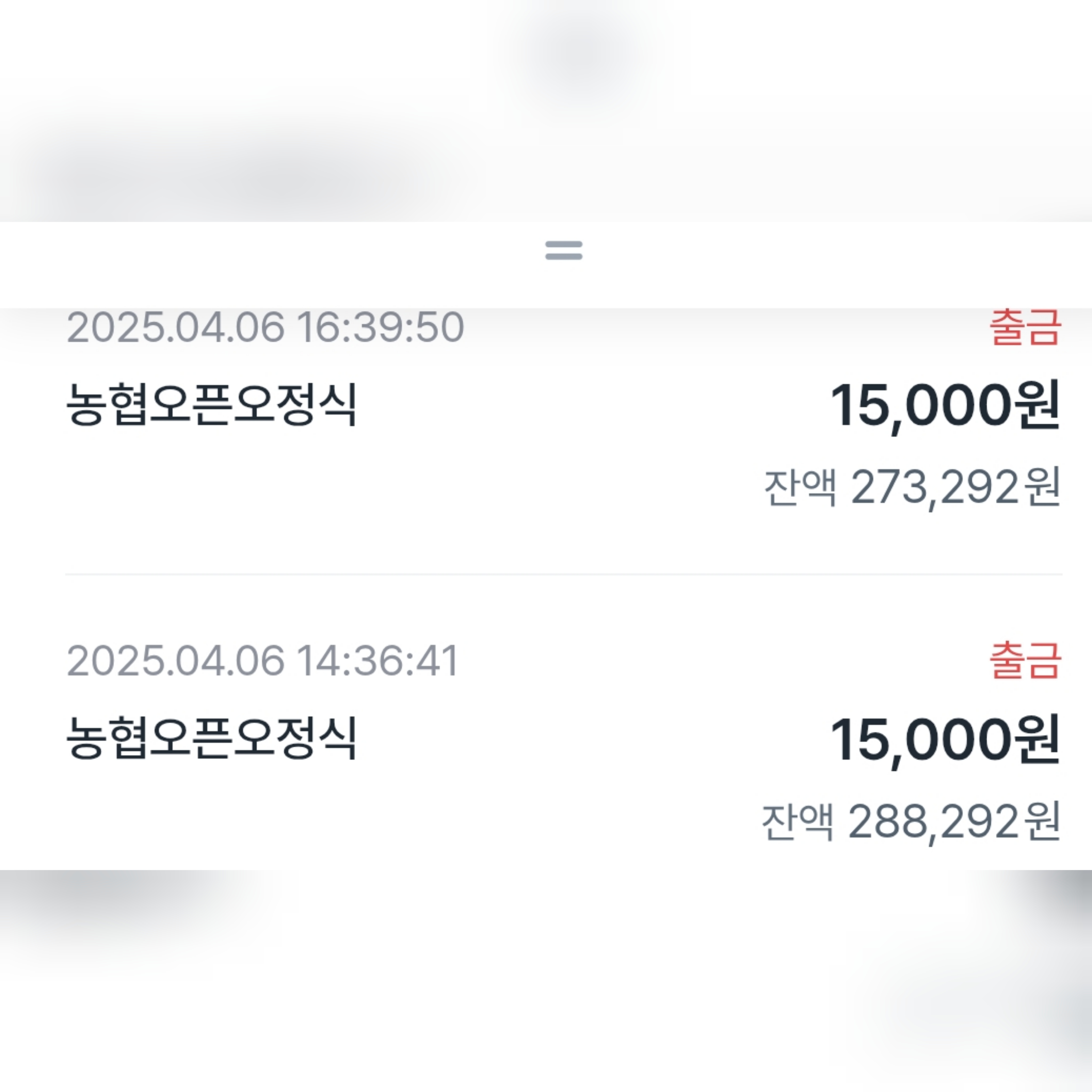This screenshot has width=1092, height=1092.
Task: Tap the red 출금 label on 14:36:41 entry
Action: tap(1025, 660)
